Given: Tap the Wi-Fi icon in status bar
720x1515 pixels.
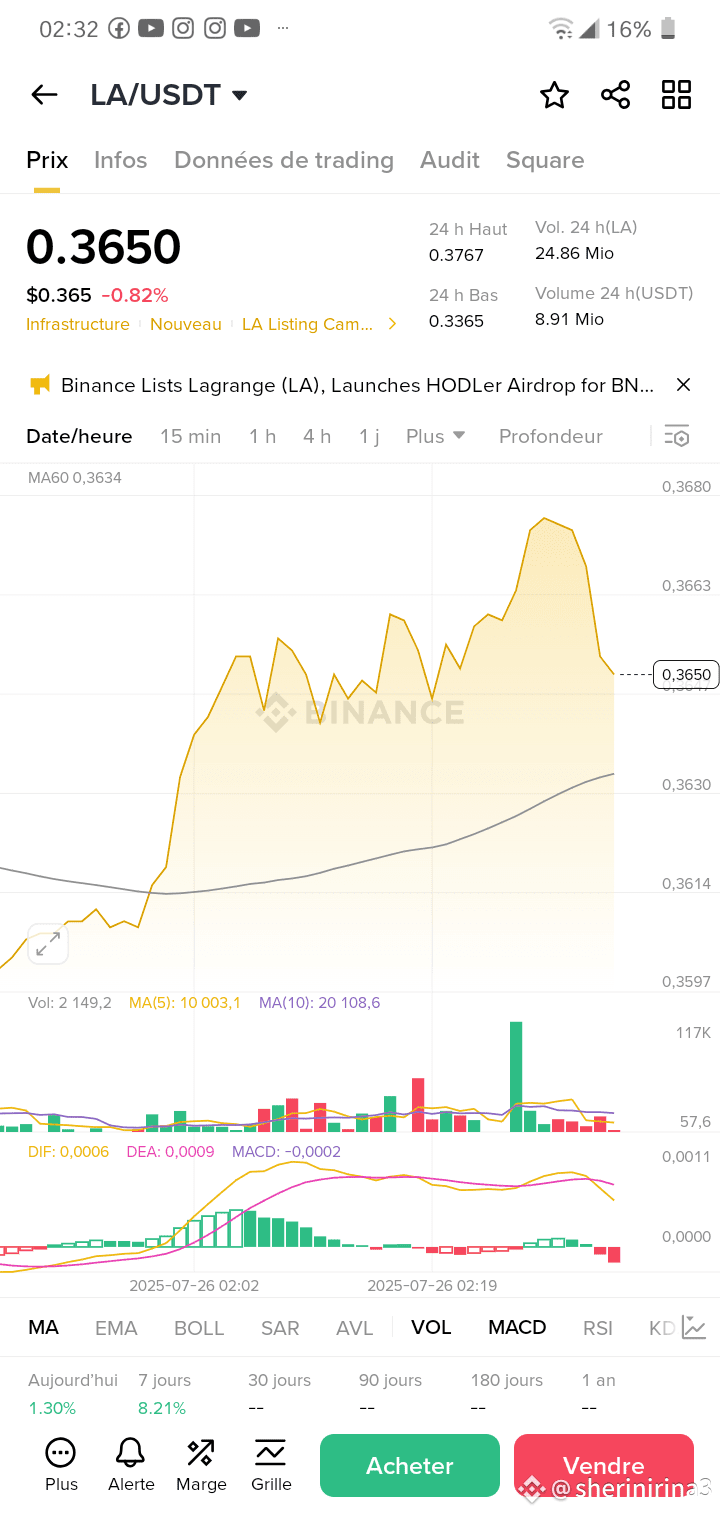Looking at the screenshot, I should [x=561, y=29].
